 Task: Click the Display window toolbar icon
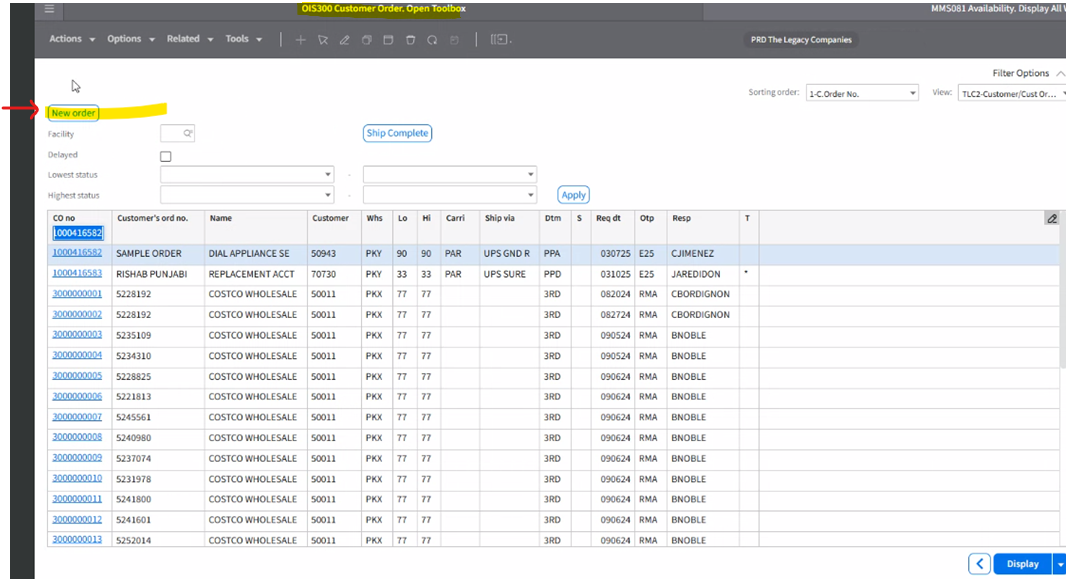(x=388, y=40)
